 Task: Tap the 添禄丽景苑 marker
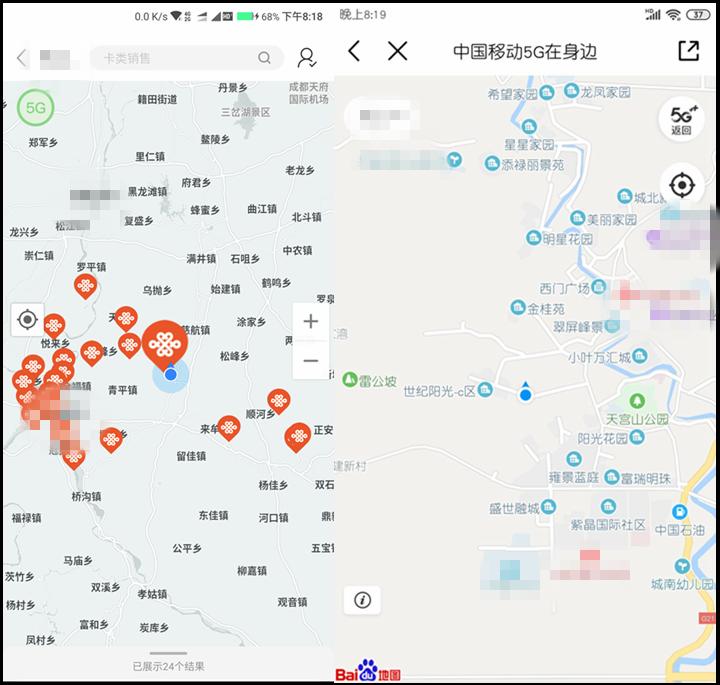click(492, 163)
